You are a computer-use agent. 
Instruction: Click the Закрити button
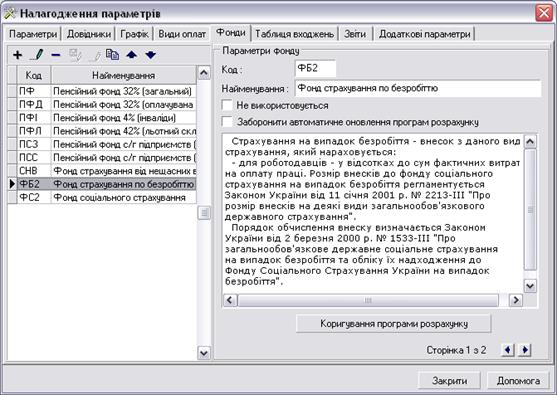tap(449, 380)
